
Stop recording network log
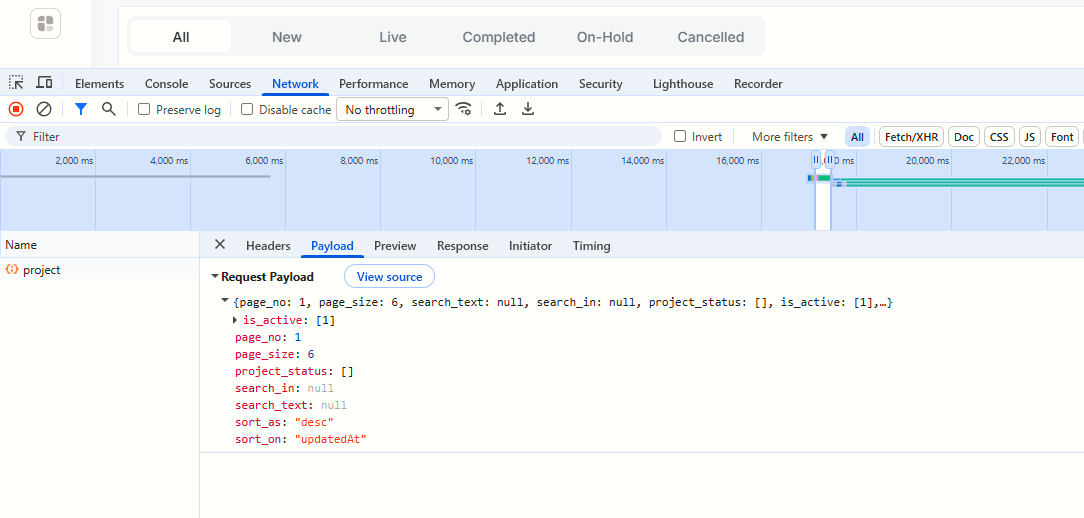(16, 109)
